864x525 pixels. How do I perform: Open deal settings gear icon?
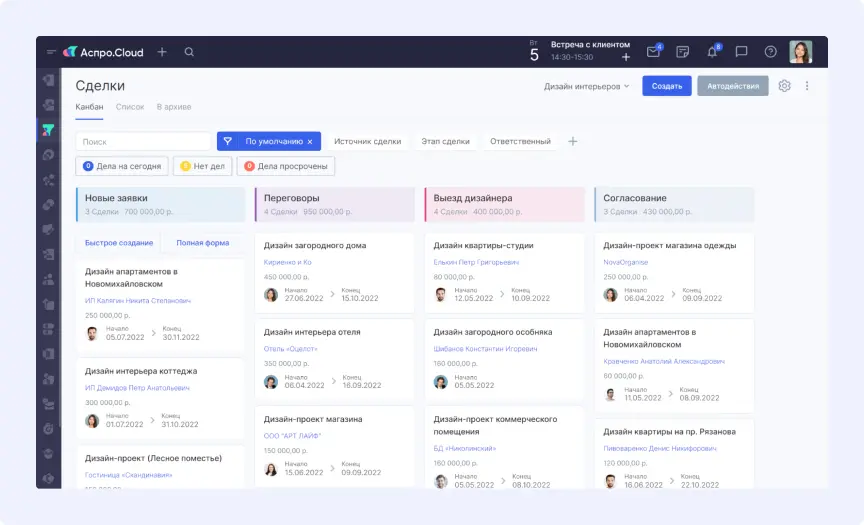pyautogui.click(x=785, y=86)
